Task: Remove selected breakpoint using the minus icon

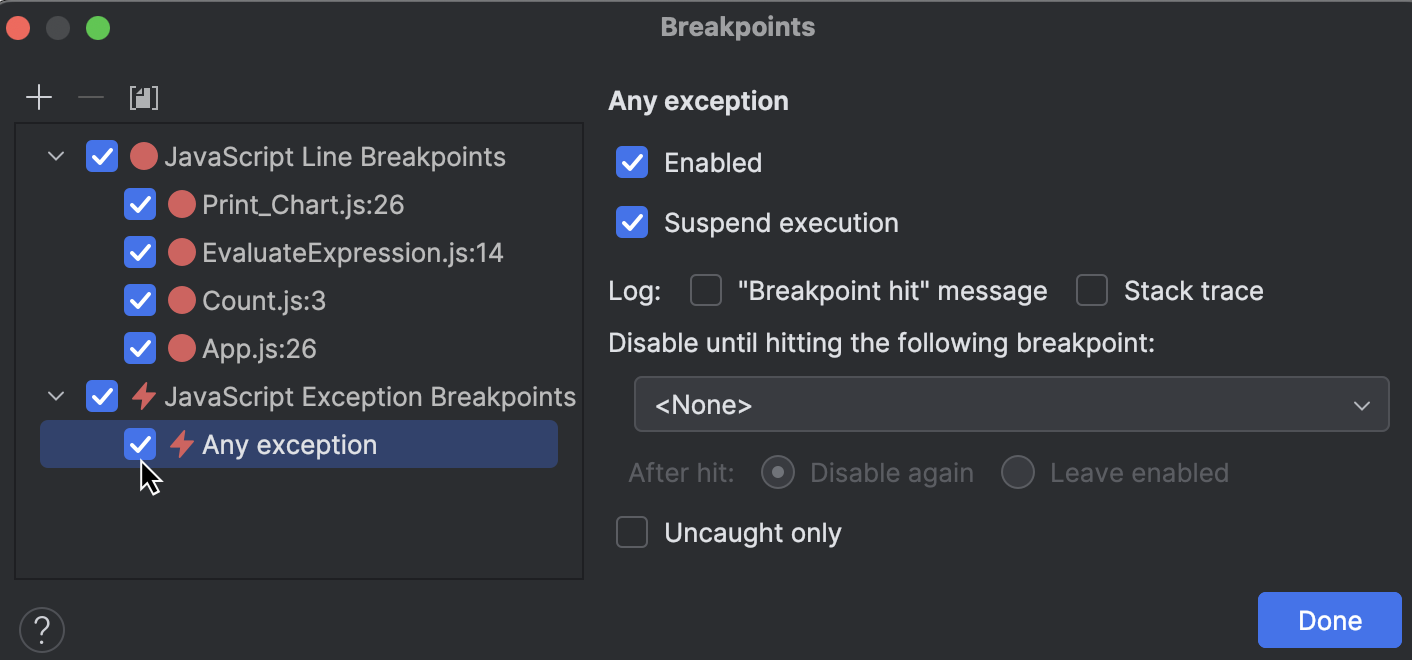Action: click(x=90, y=97)
